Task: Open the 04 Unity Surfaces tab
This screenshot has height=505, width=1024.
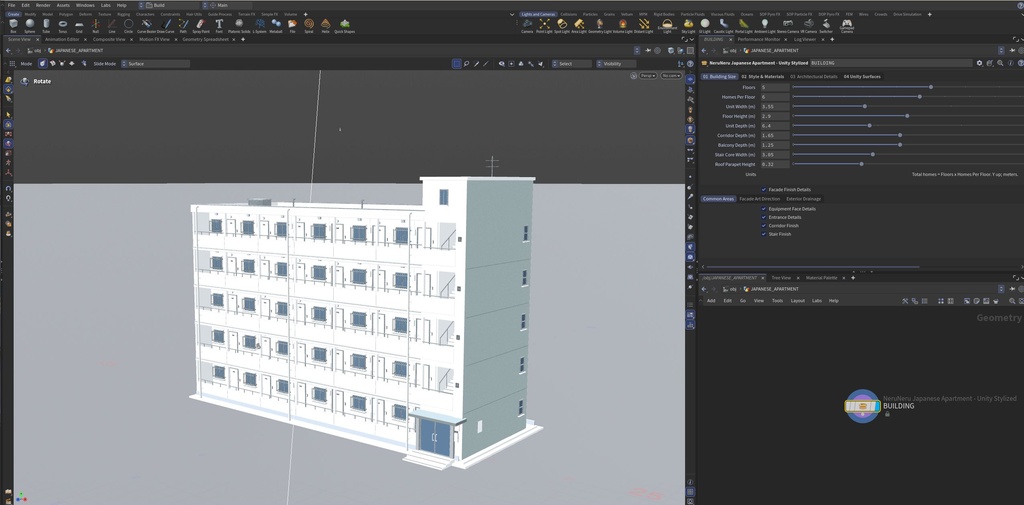Action: coord(862,76)
